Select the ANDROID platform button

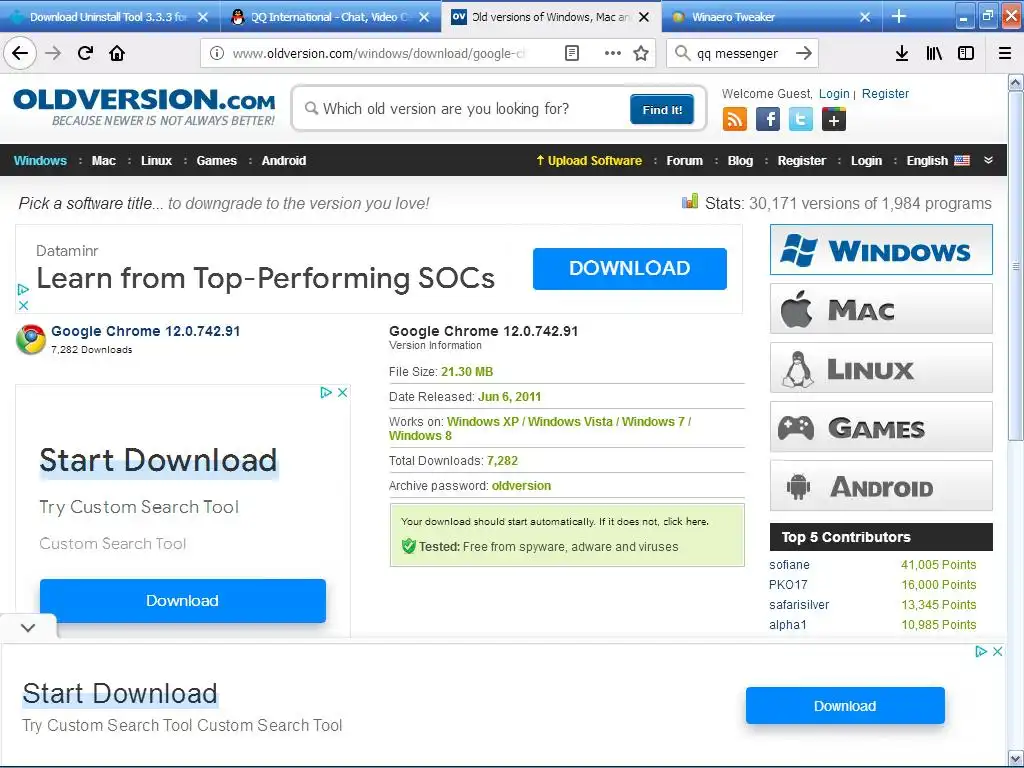coord(881,486)
